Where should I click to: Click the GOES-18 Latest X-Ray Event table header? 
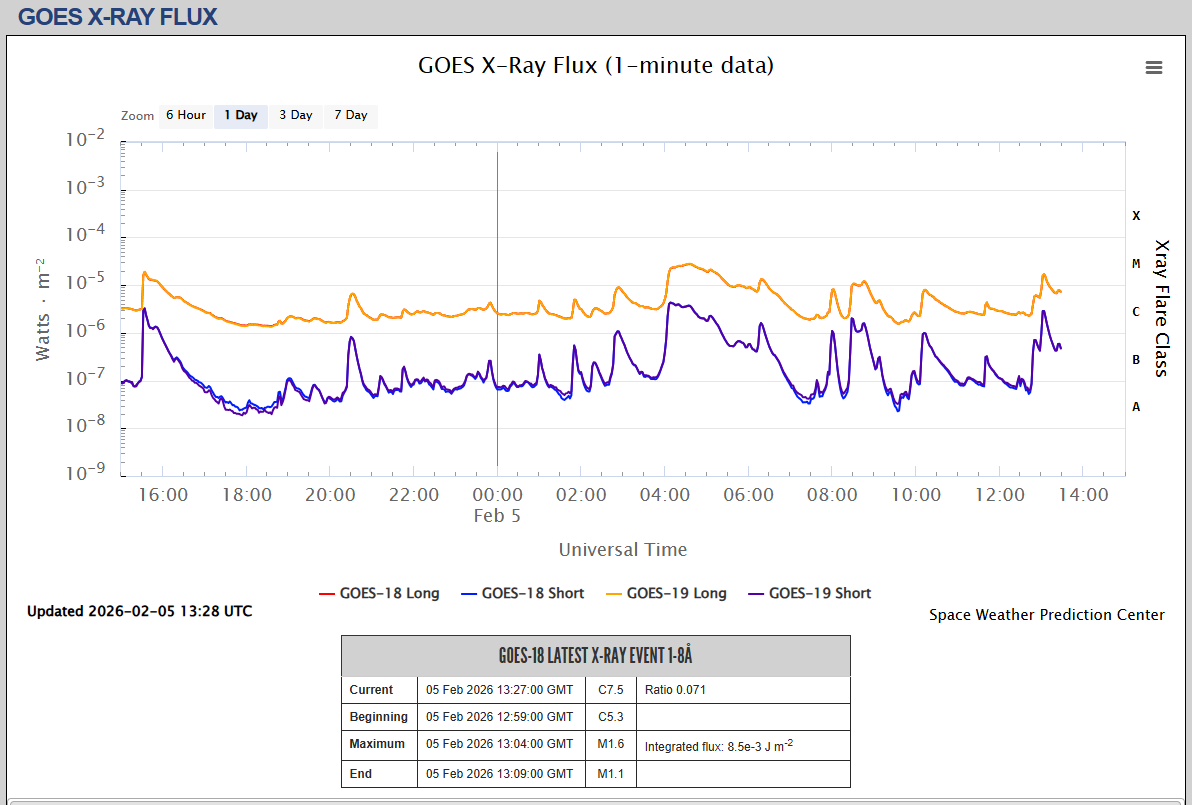(x=595, y=656)
